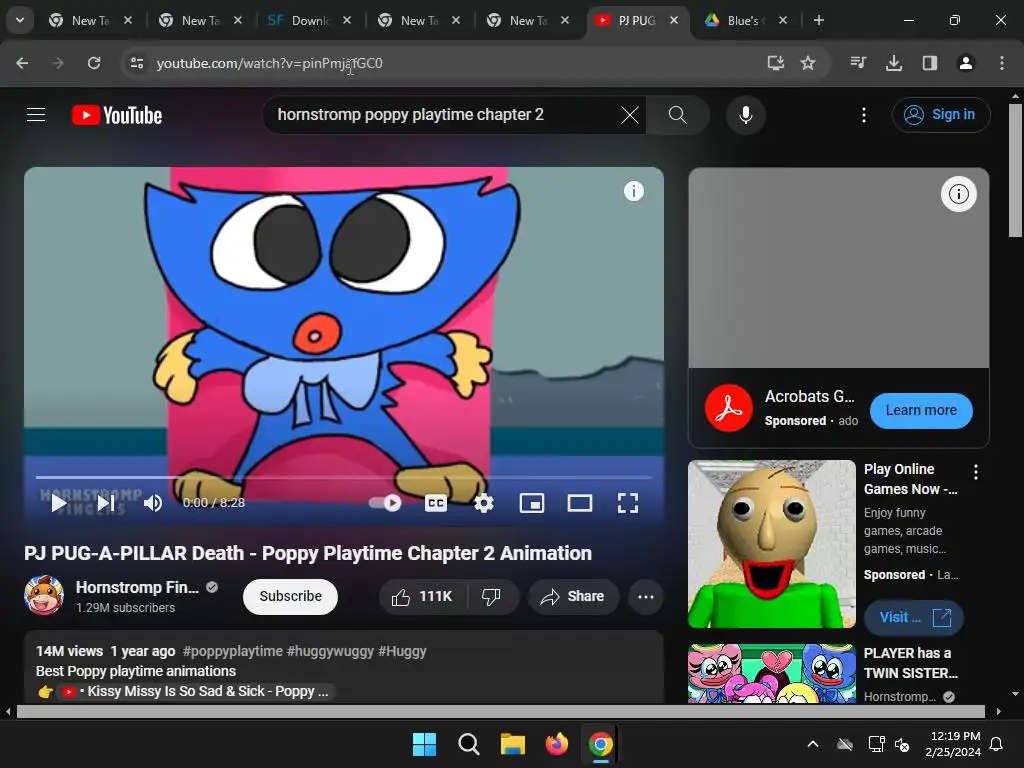Screen dimensions: 1024x768
Task: Mute the video volume
Action: (153, 503)
